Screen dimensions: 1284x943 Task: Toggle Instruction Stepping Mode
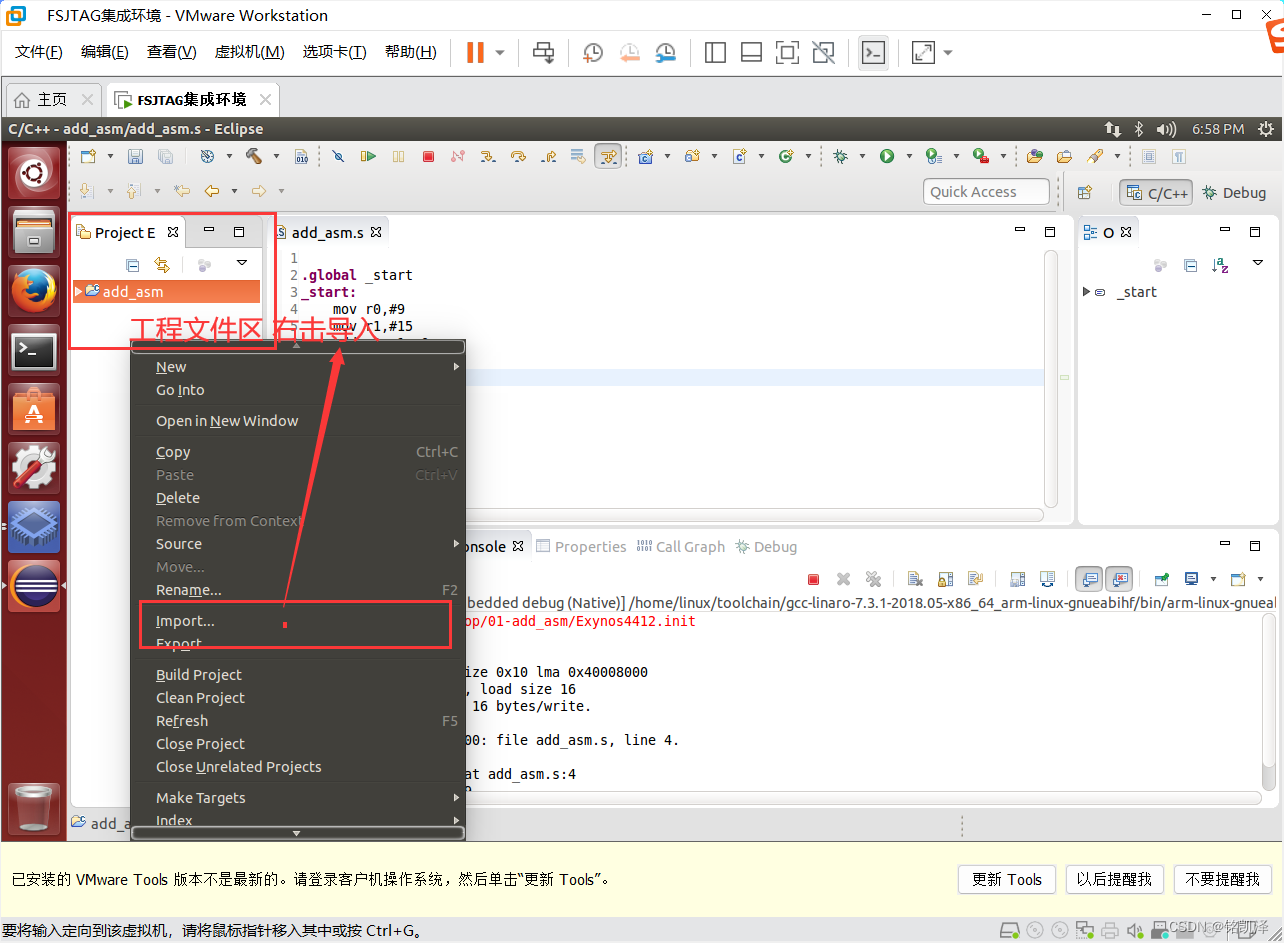(x=608, y=157)
